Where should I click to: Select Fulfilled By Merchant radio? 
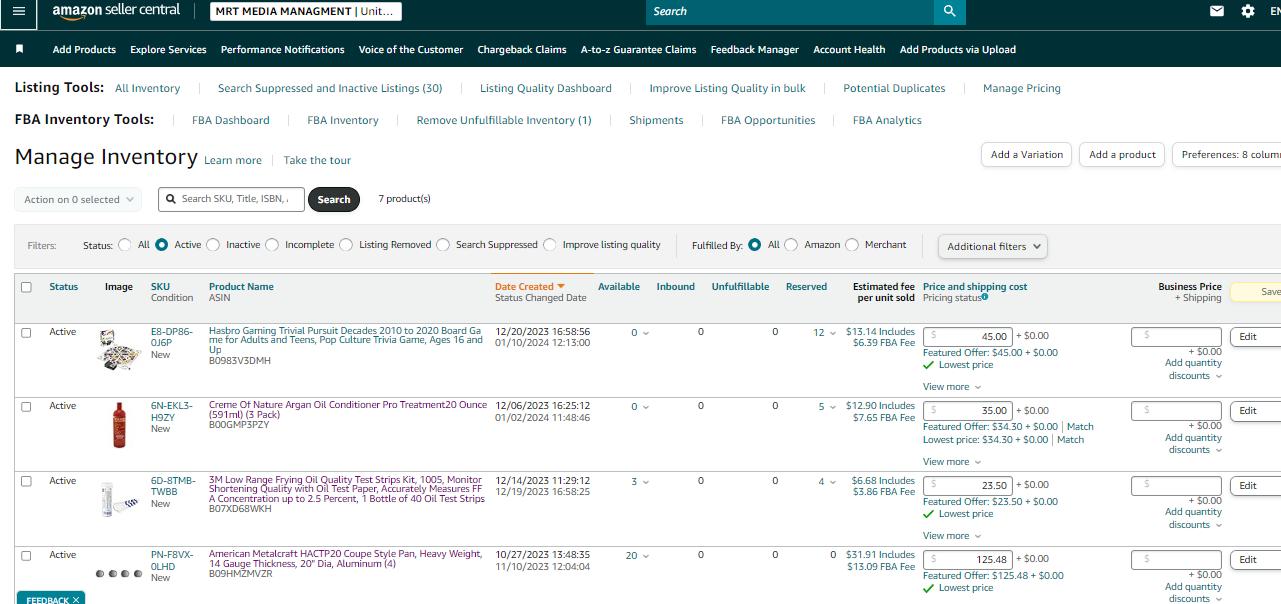point(852,245)
